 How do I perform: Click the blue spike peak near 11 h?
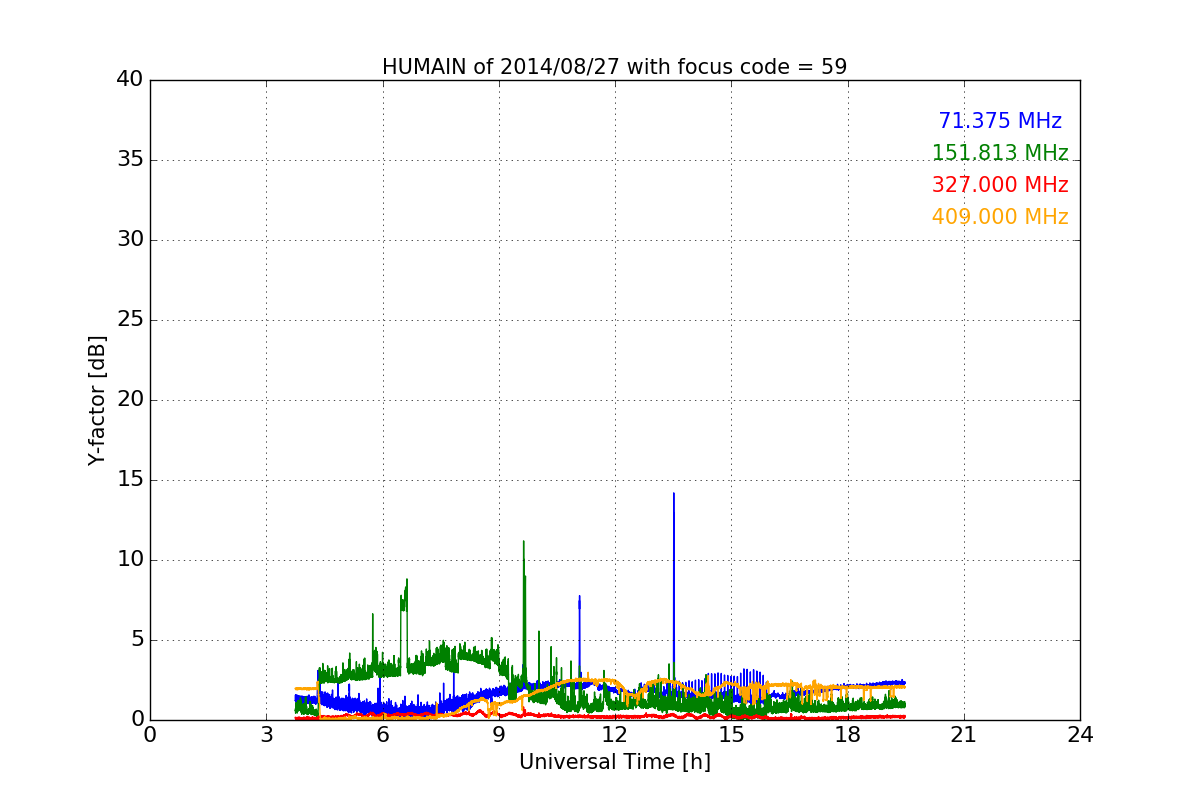579,598
